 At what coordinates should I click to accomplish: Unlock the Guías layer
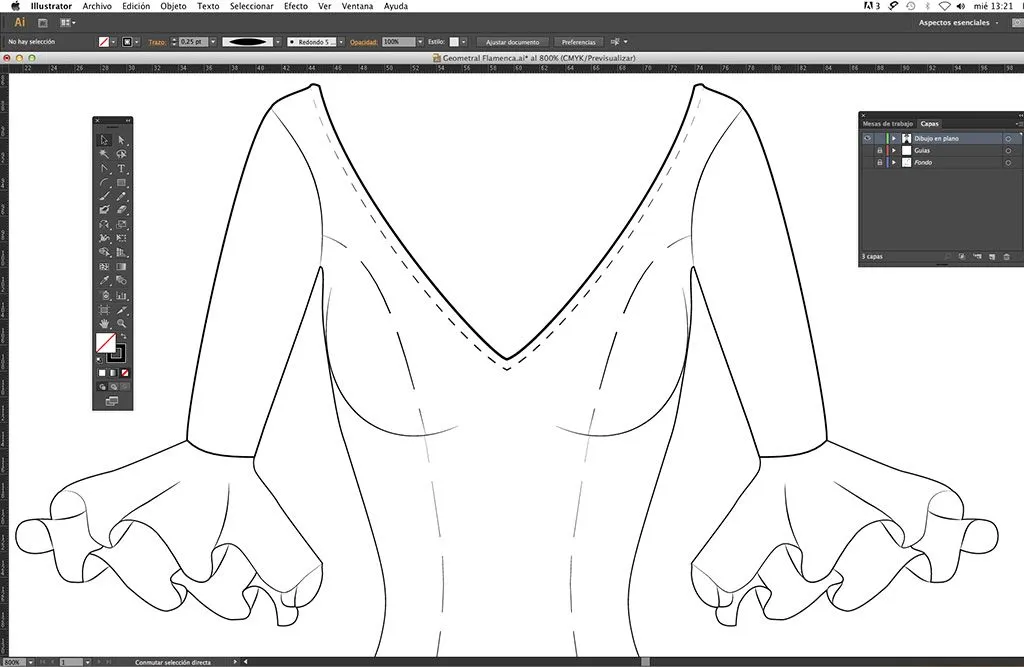[879, 150]
